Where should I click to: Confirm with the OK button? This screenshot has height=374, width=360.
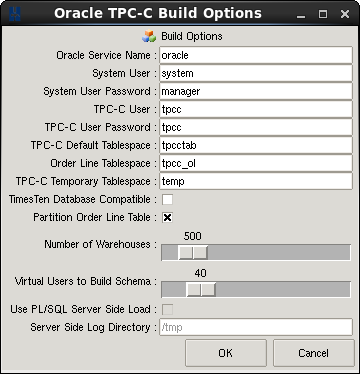coord(226,353)
